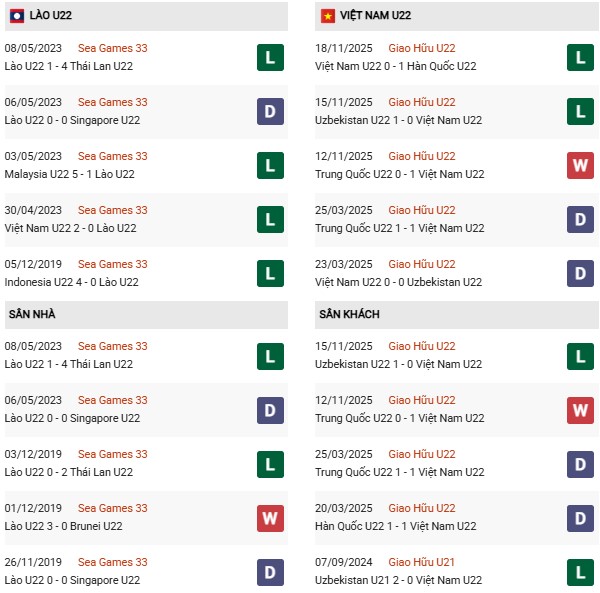
Task: Select the SÂN KHÁCH section header
Action: coord(349,314)
